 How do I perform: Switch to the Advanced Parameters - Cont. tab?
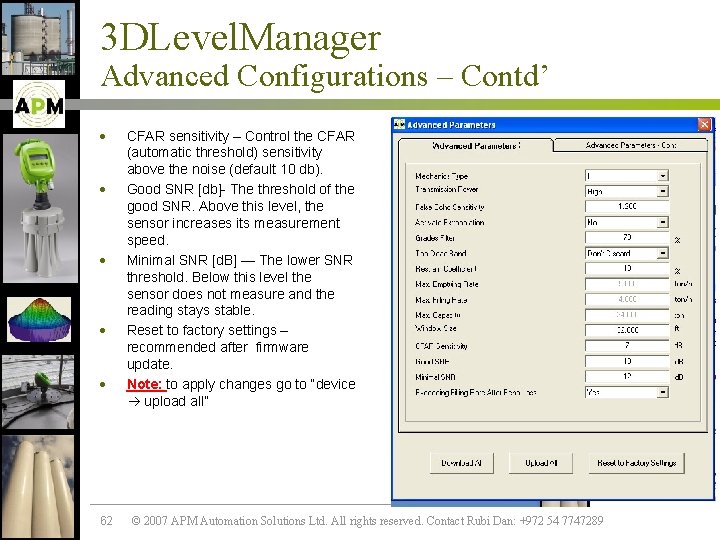tap(630, 145)
